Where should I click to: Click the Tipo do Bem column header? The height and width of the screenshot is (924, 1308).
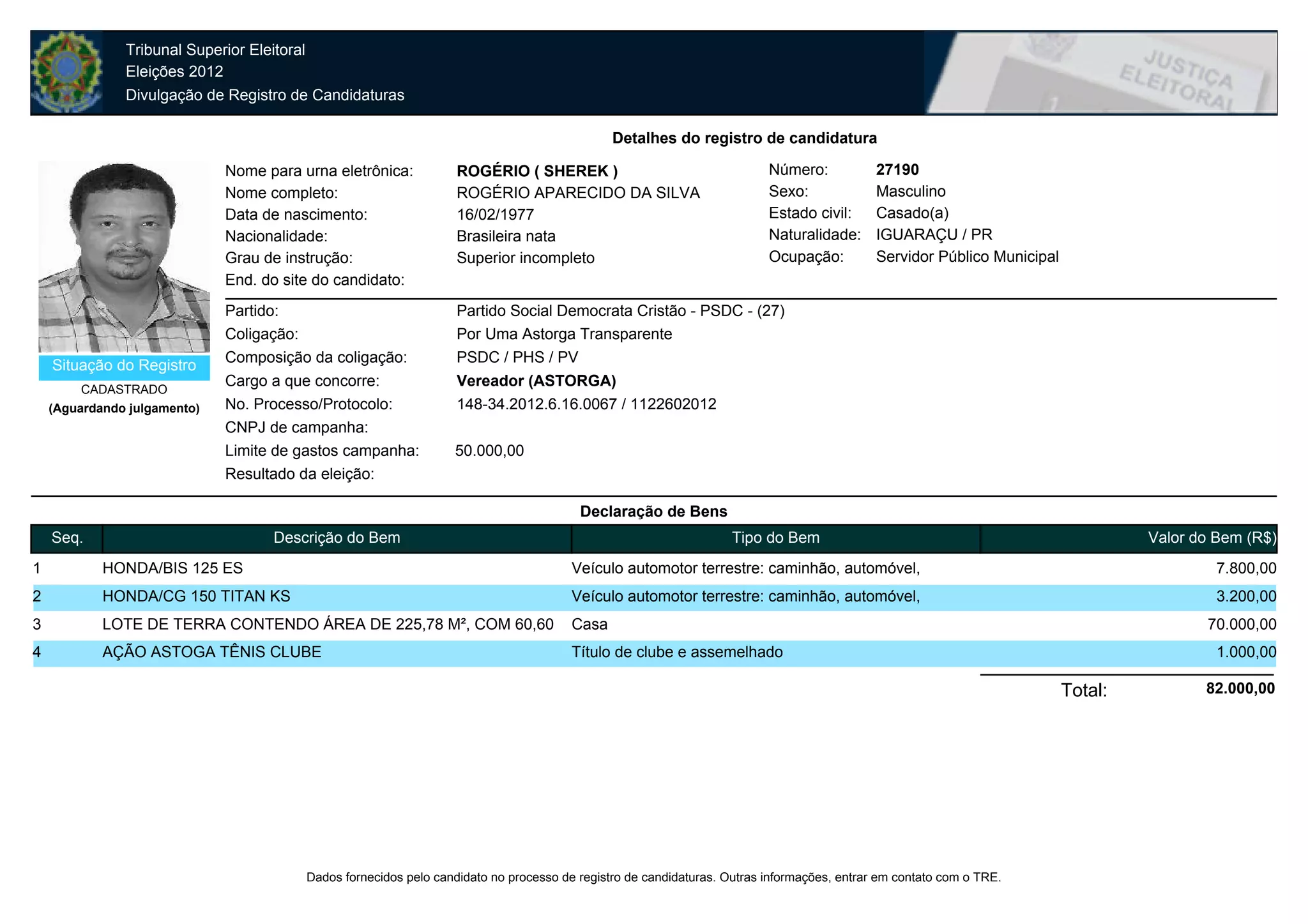pos(775,538)
